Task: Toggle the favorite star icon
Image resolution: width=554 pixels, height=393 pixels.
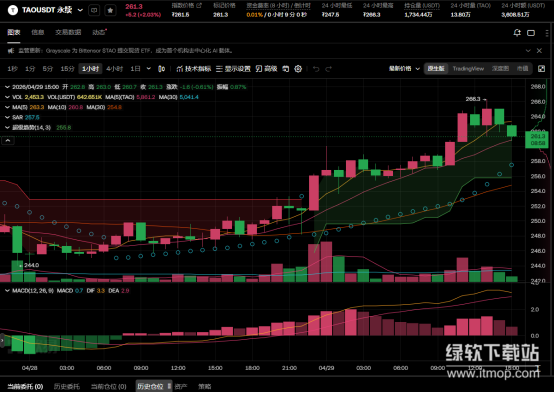Action: [110, 11]
